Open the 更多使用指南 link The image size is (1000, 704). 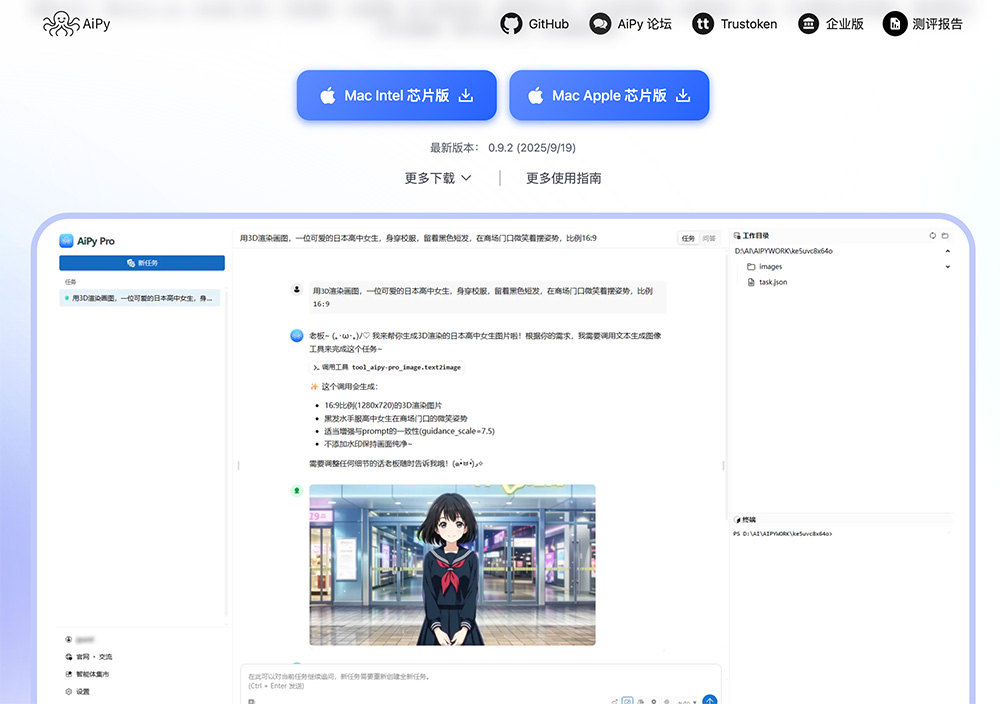[x=564, y=178]
